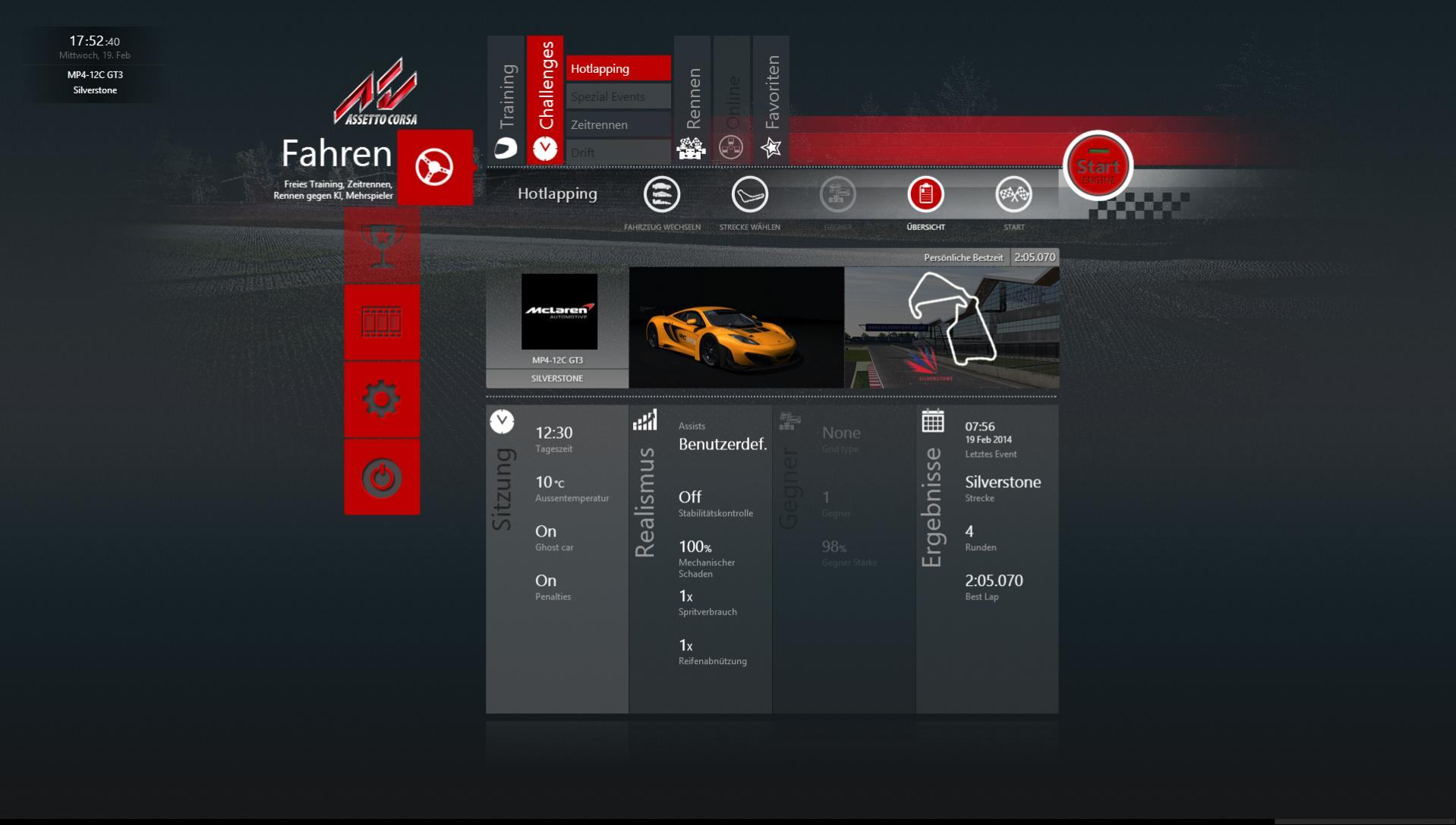Open the gear settings tile
The height and width of the screenshot is (825, 1456).
pos(382,399)
